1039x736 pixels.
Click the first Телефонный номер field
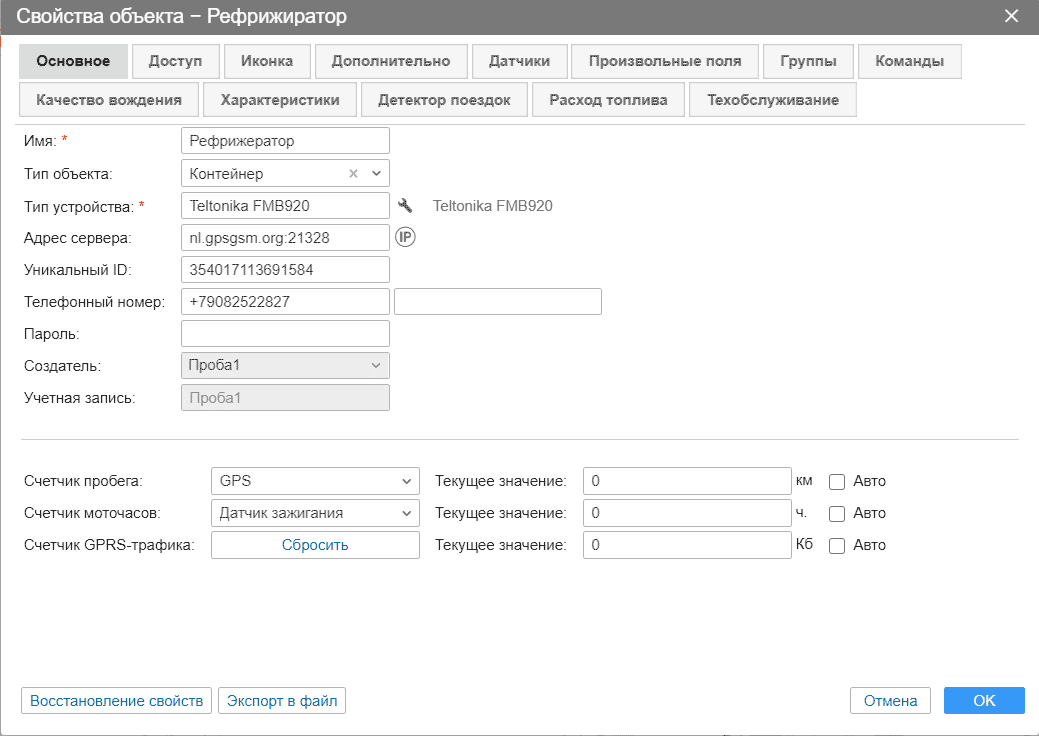coord(286,301)
